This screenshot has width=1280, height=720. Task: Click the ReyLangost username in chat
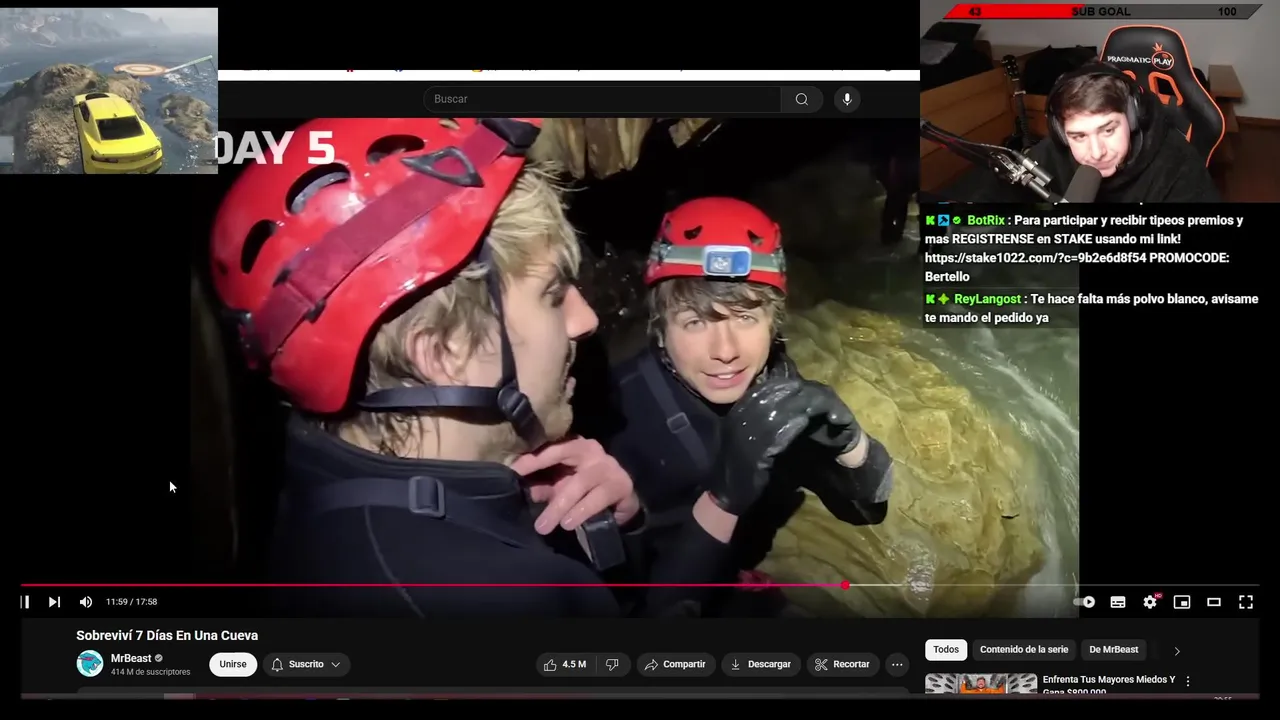pyautogui.click(x=987, y=299)
